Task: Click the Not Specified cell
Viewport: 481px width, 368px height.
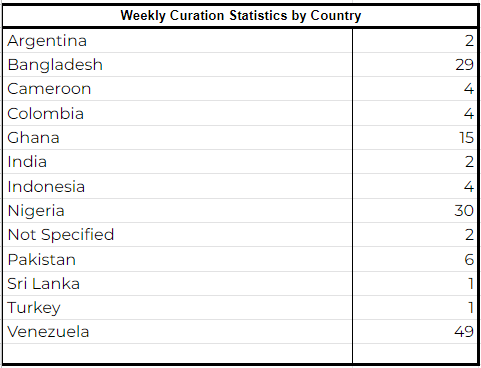Action: (x=178, y=235)
